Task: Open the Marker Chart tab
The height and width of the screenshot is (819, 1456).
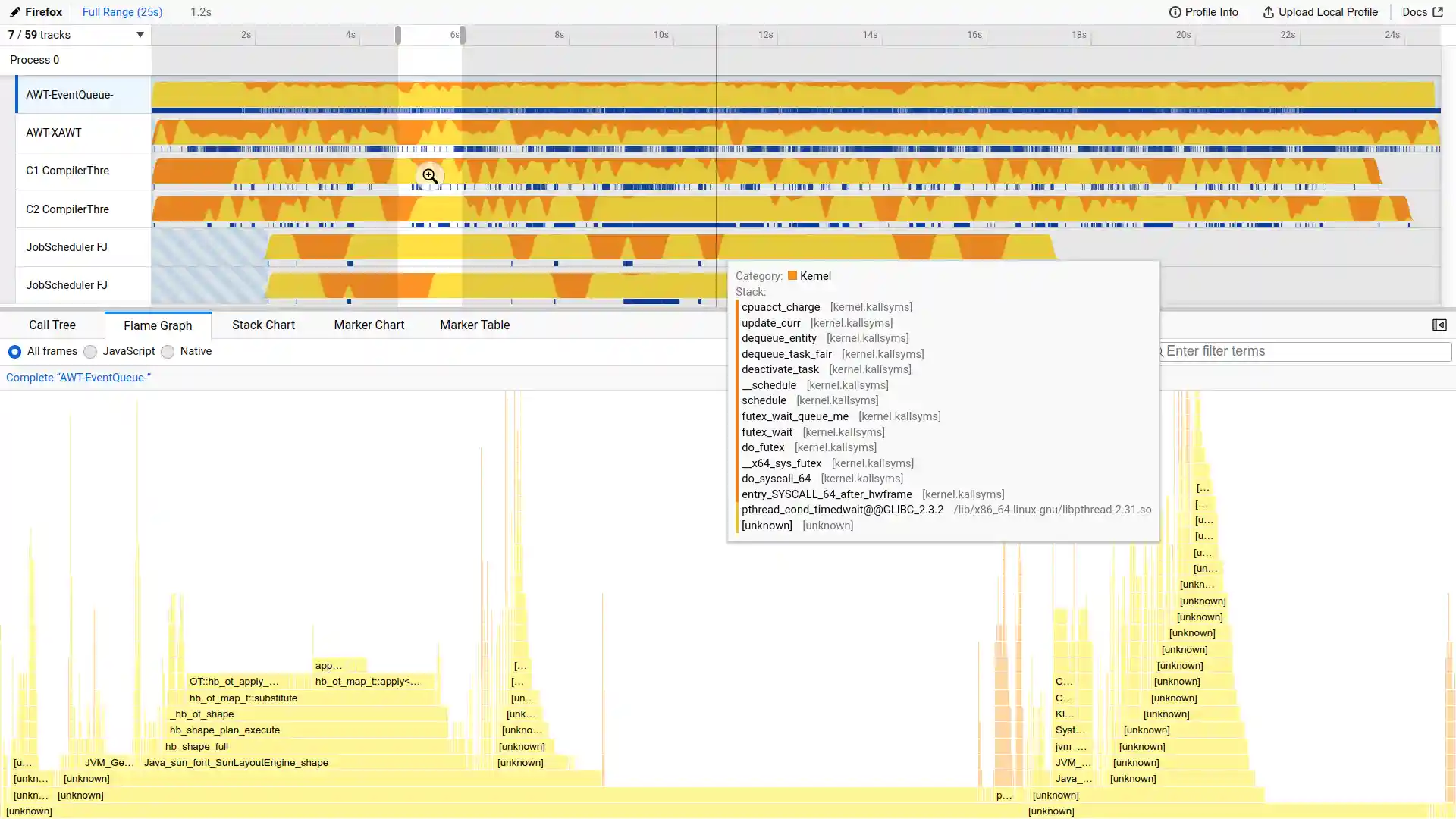Action: coord(369,325)
